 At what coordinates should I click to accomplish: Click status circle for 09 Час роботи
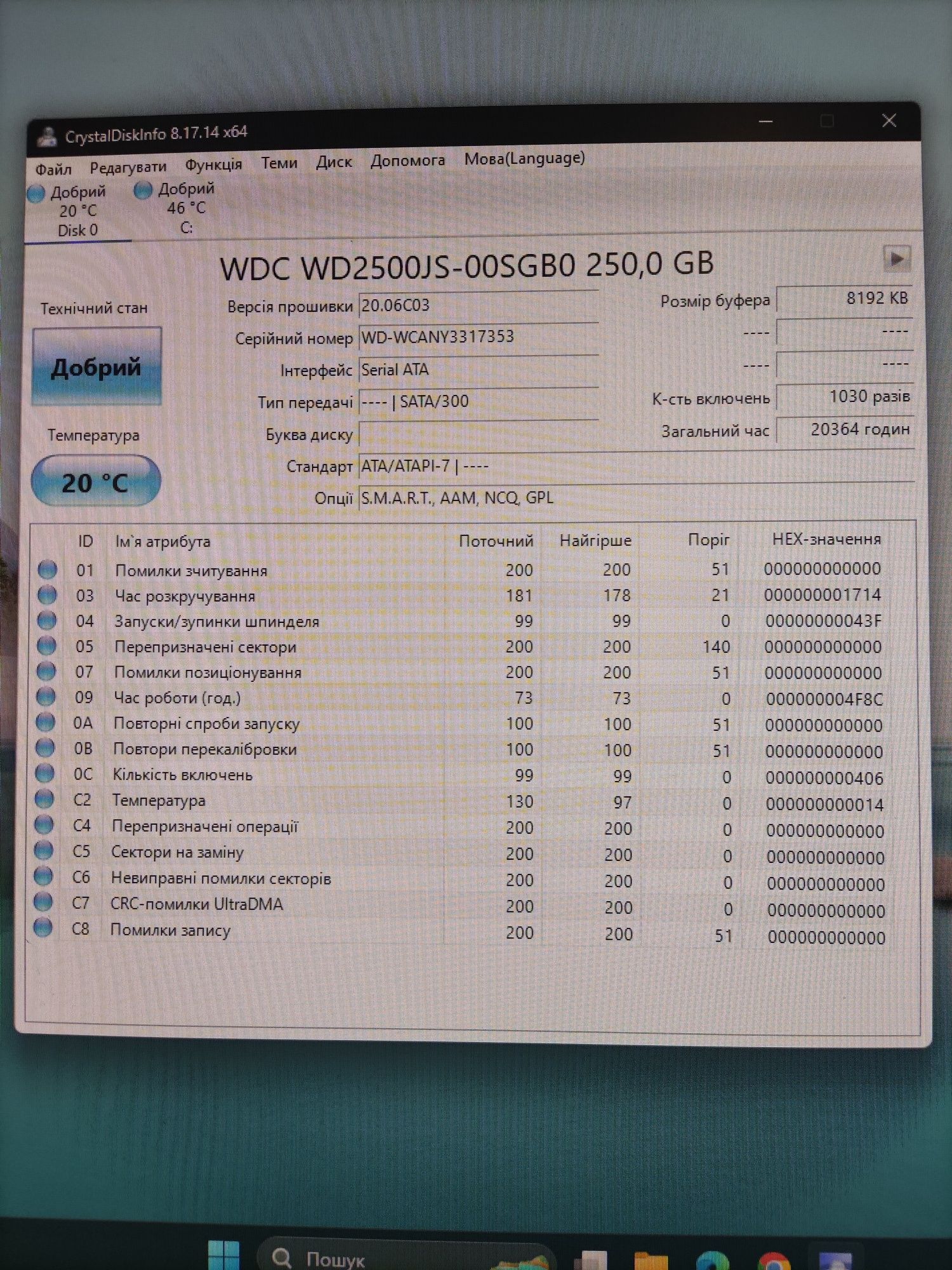tap(46, 697)
